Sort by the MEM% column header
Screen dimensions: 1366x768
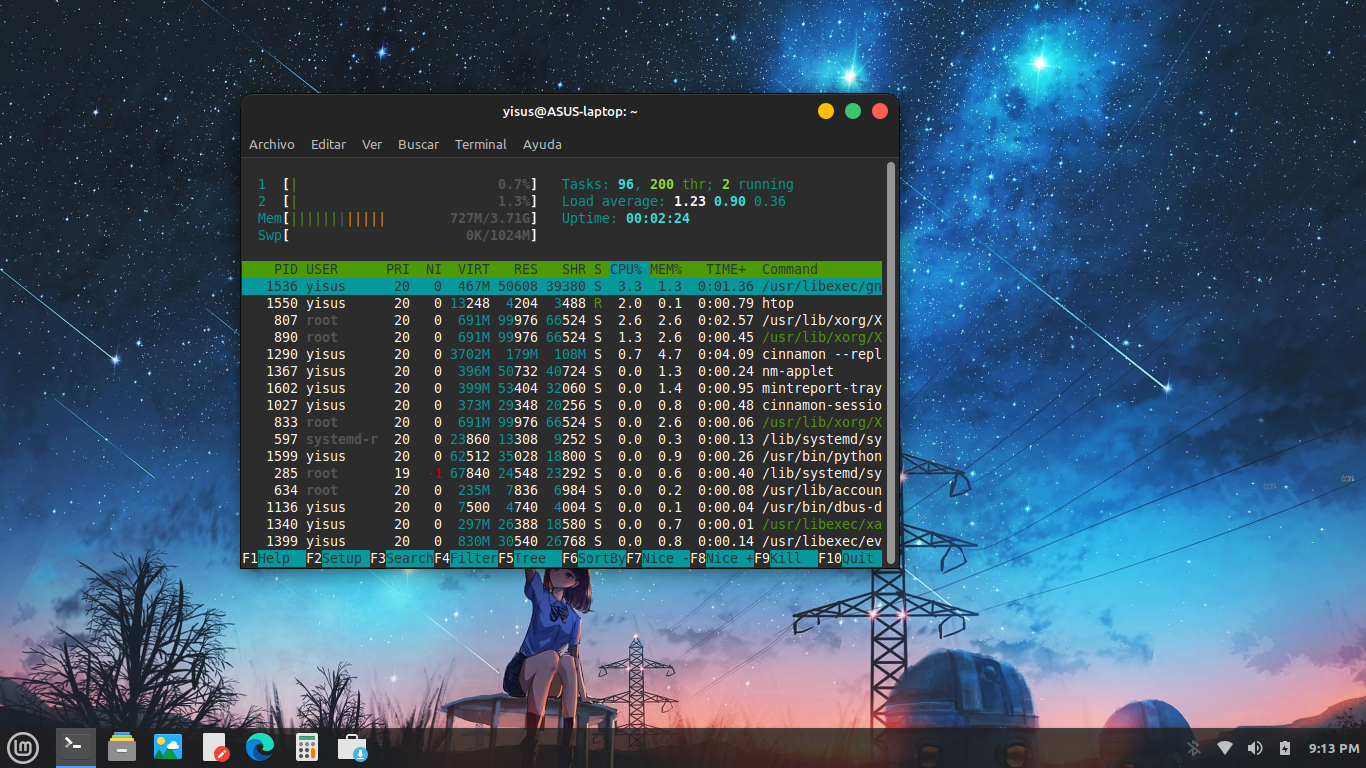click(x=666, y=269)
